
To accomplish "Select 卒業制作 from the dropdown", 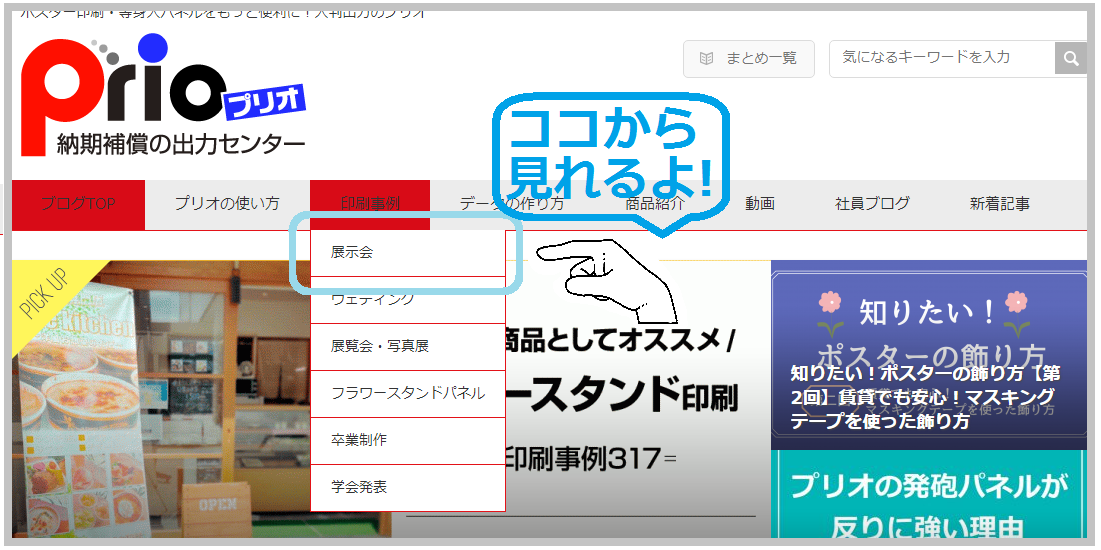I will click(x=408, y=441).
